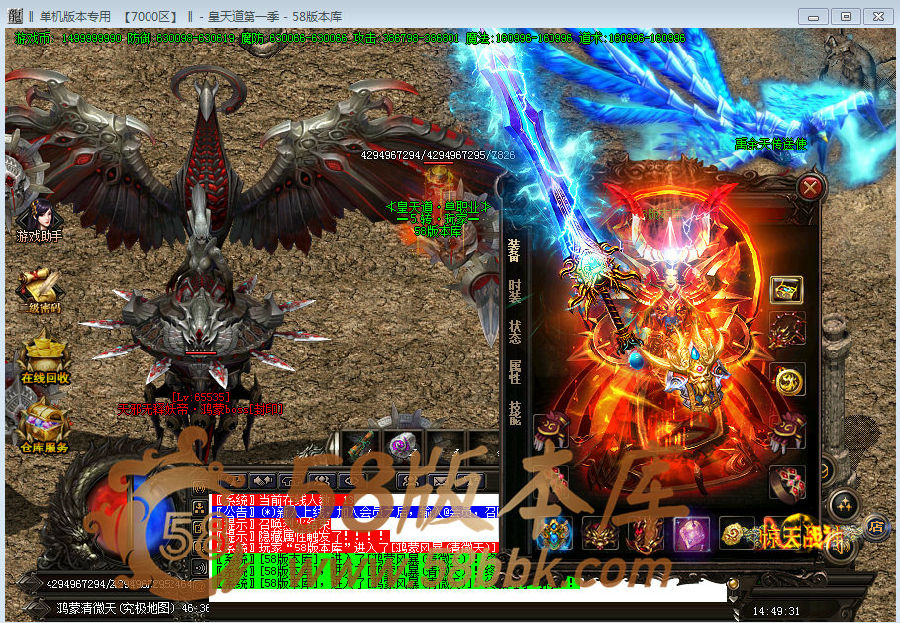This screenshot has height=623, width=900.
Task: Click the player name 58版本库
Action: pyautogui.click(x=438, y=231)
